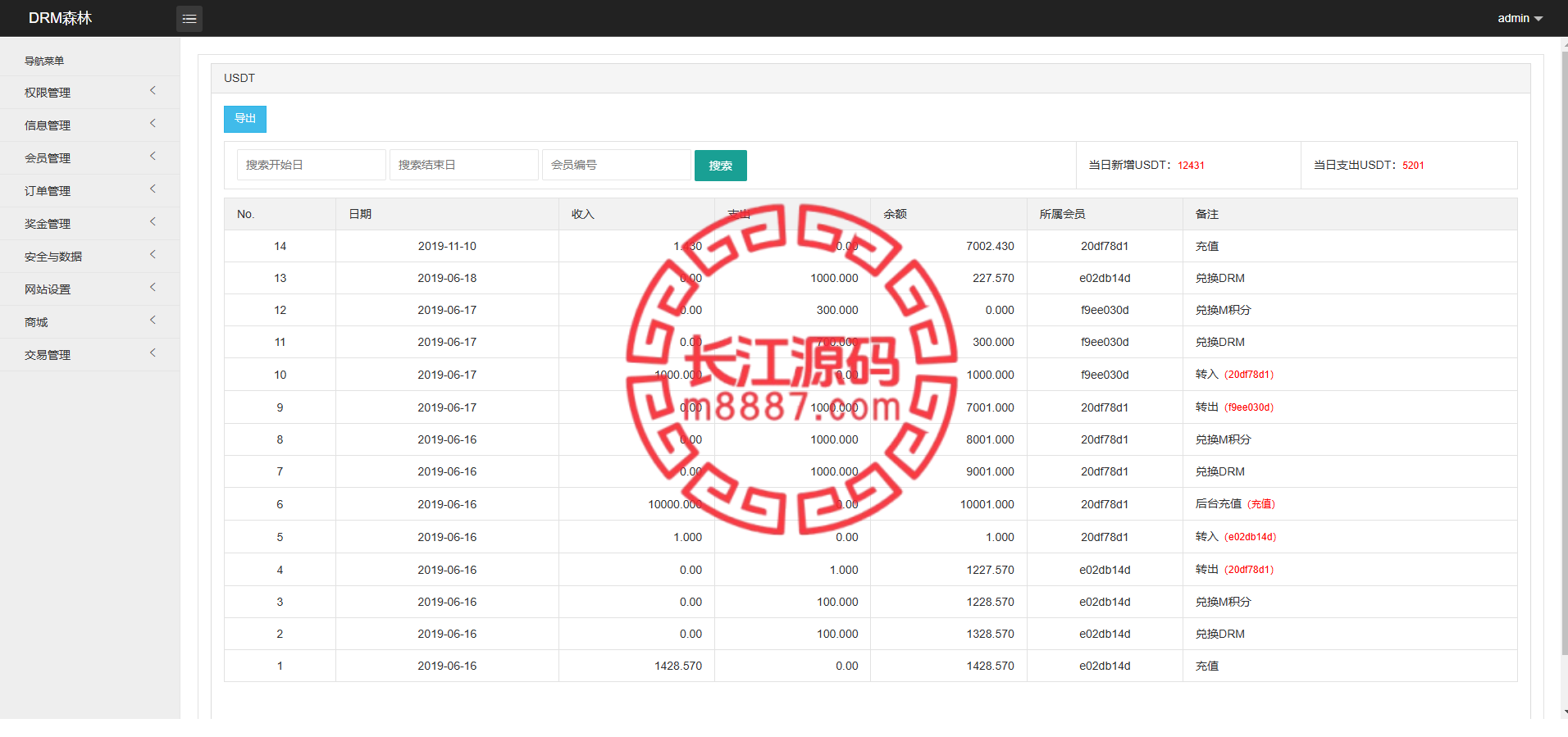1568x737 pixels.
Task: Click 当日支出USDT value 5201
Action: tap(1413, 166)
